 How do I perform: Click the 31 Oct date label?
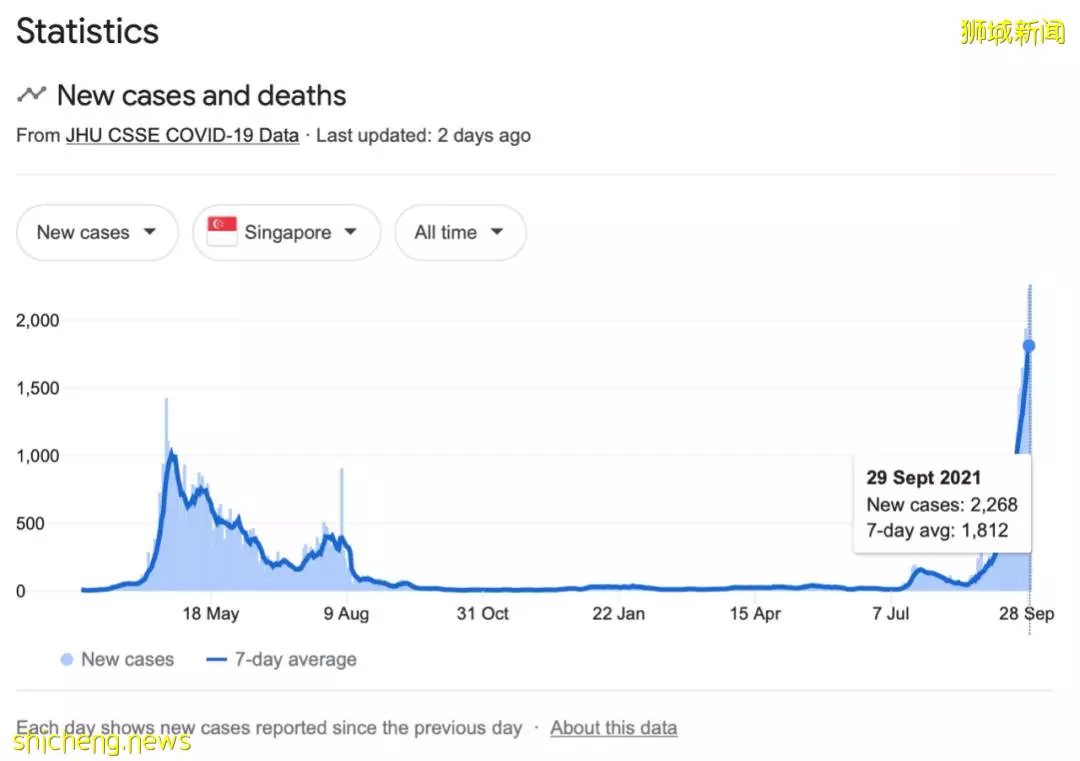tap(483, 614)
